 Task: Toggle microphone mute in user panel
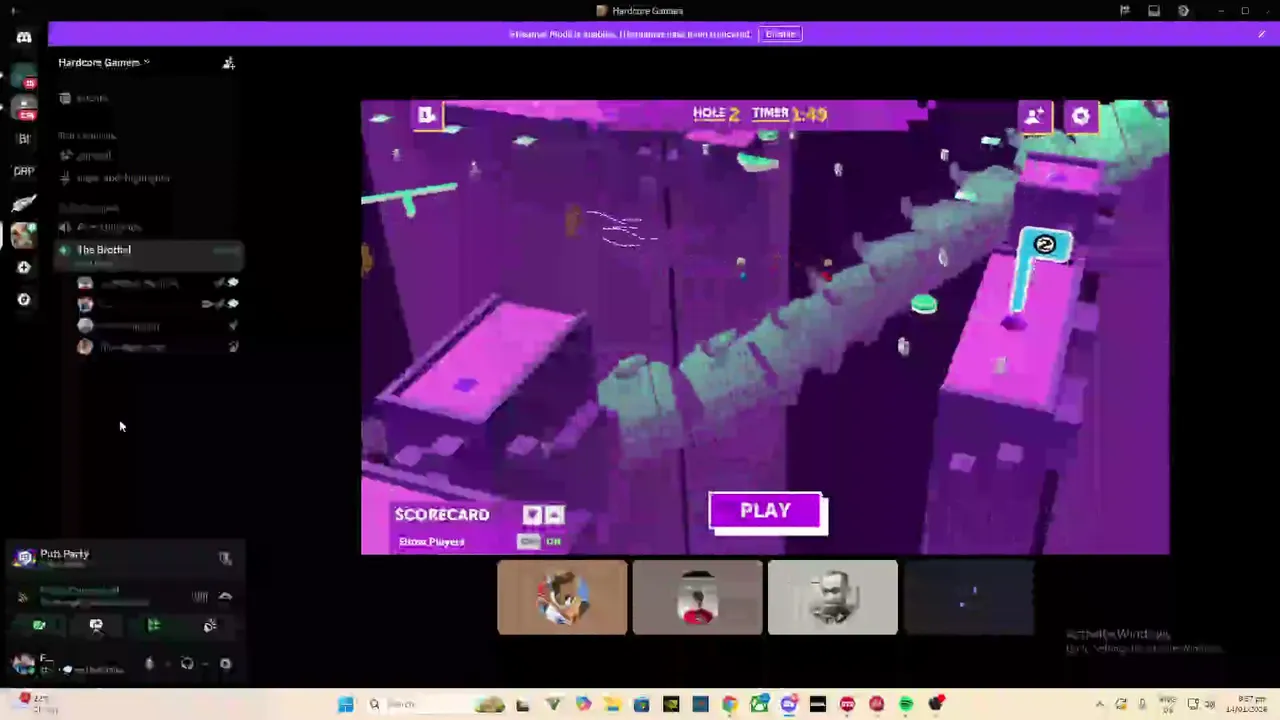click(149, 663)
